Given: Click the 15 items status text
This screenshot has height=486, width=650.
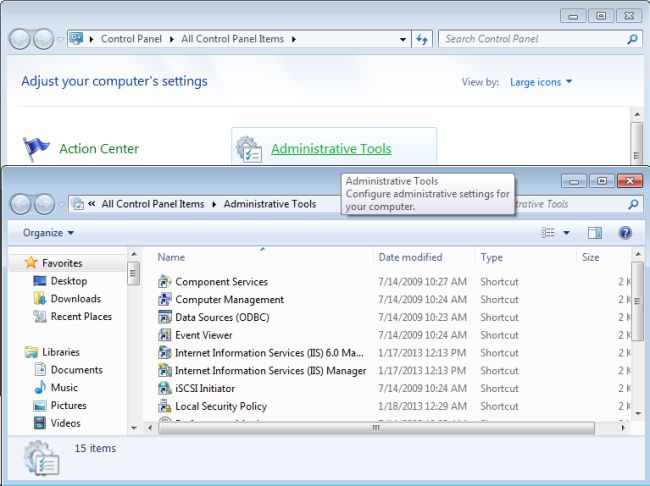Looking at the screenshot, I should tap(95, 448).
